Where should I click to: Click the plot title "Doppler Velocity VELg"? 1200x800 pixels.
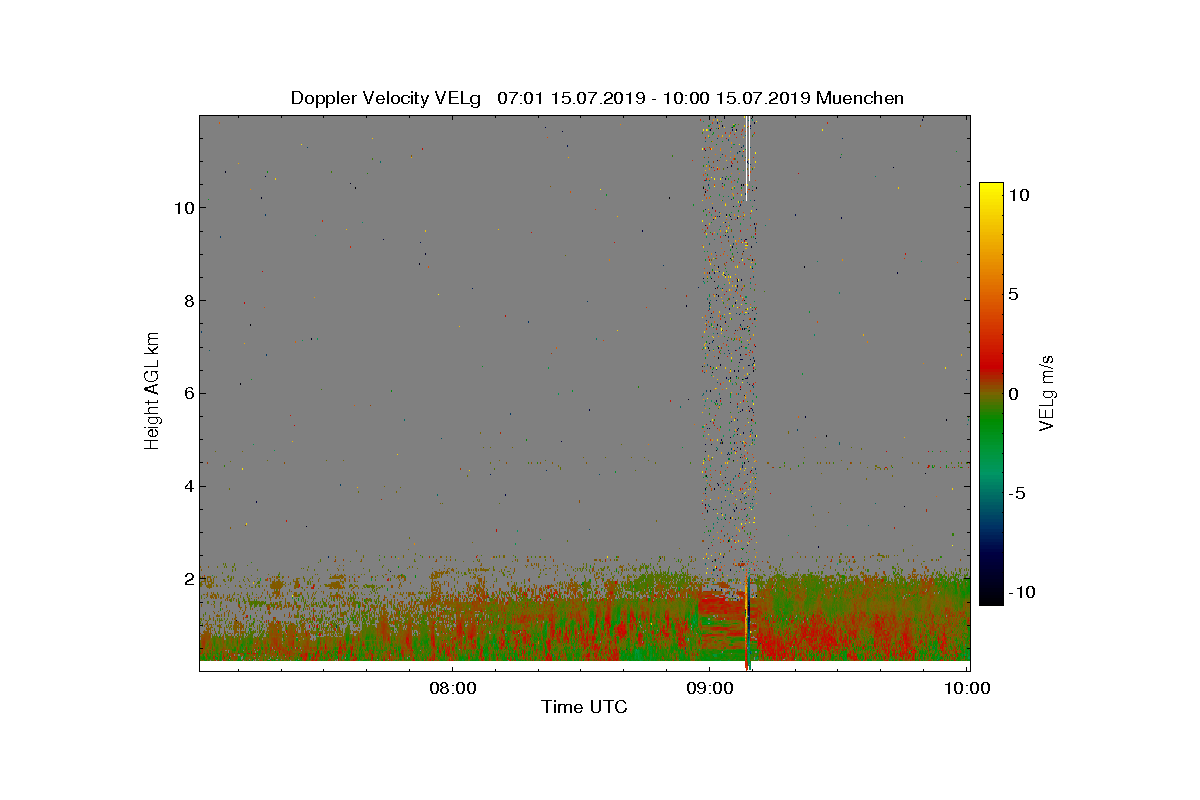click(x=386, y=98)
